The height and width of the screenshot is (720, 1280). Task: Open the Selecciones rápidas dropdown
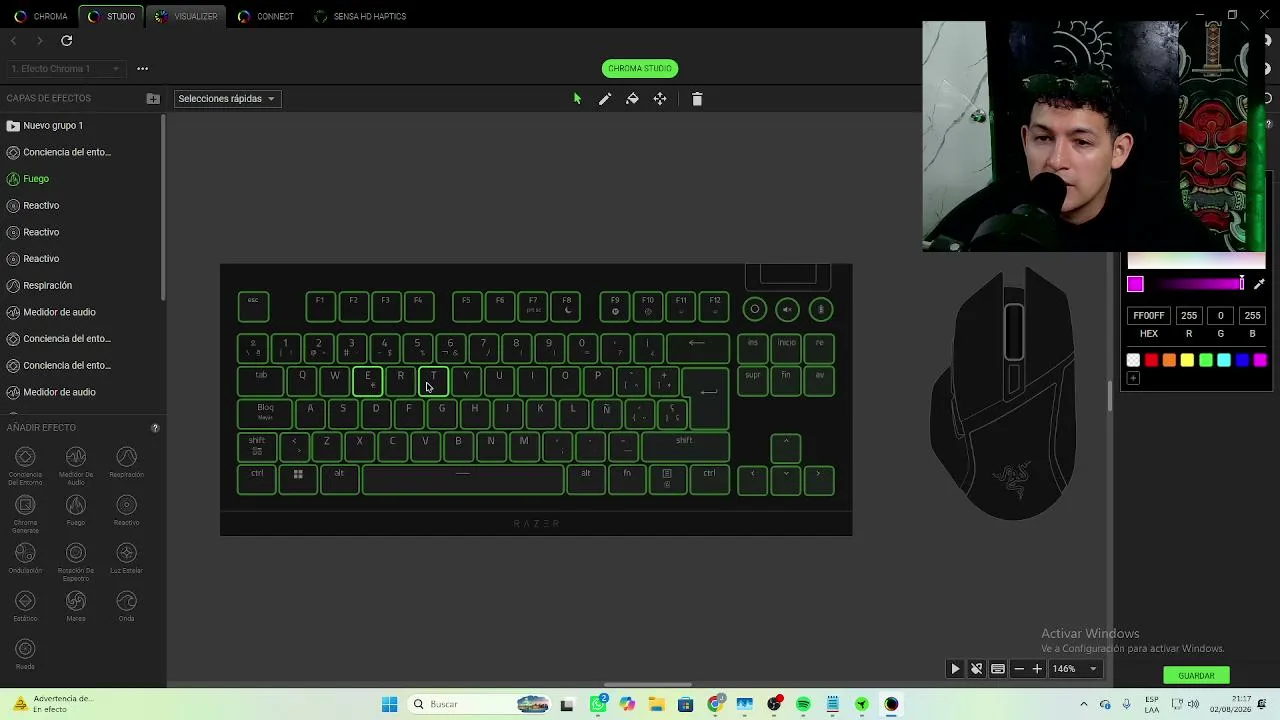[227, 99]
